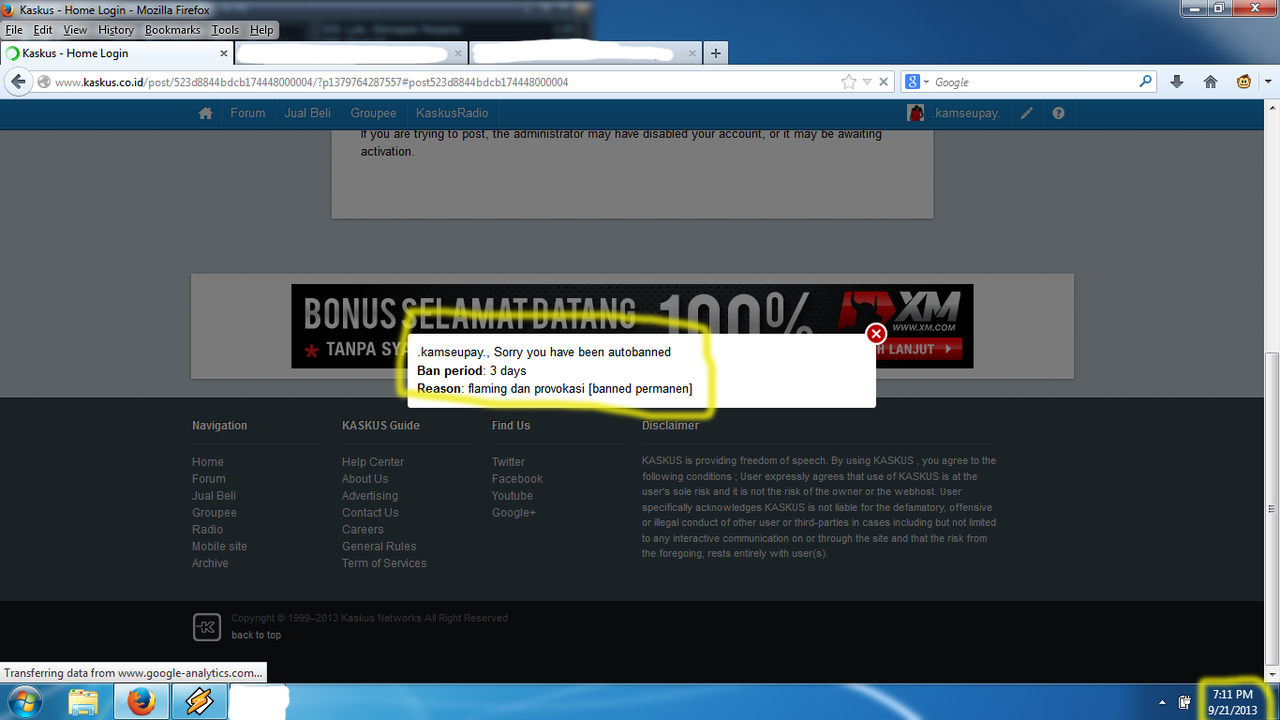
Task: Open the Tools menu
Action: 225,30
